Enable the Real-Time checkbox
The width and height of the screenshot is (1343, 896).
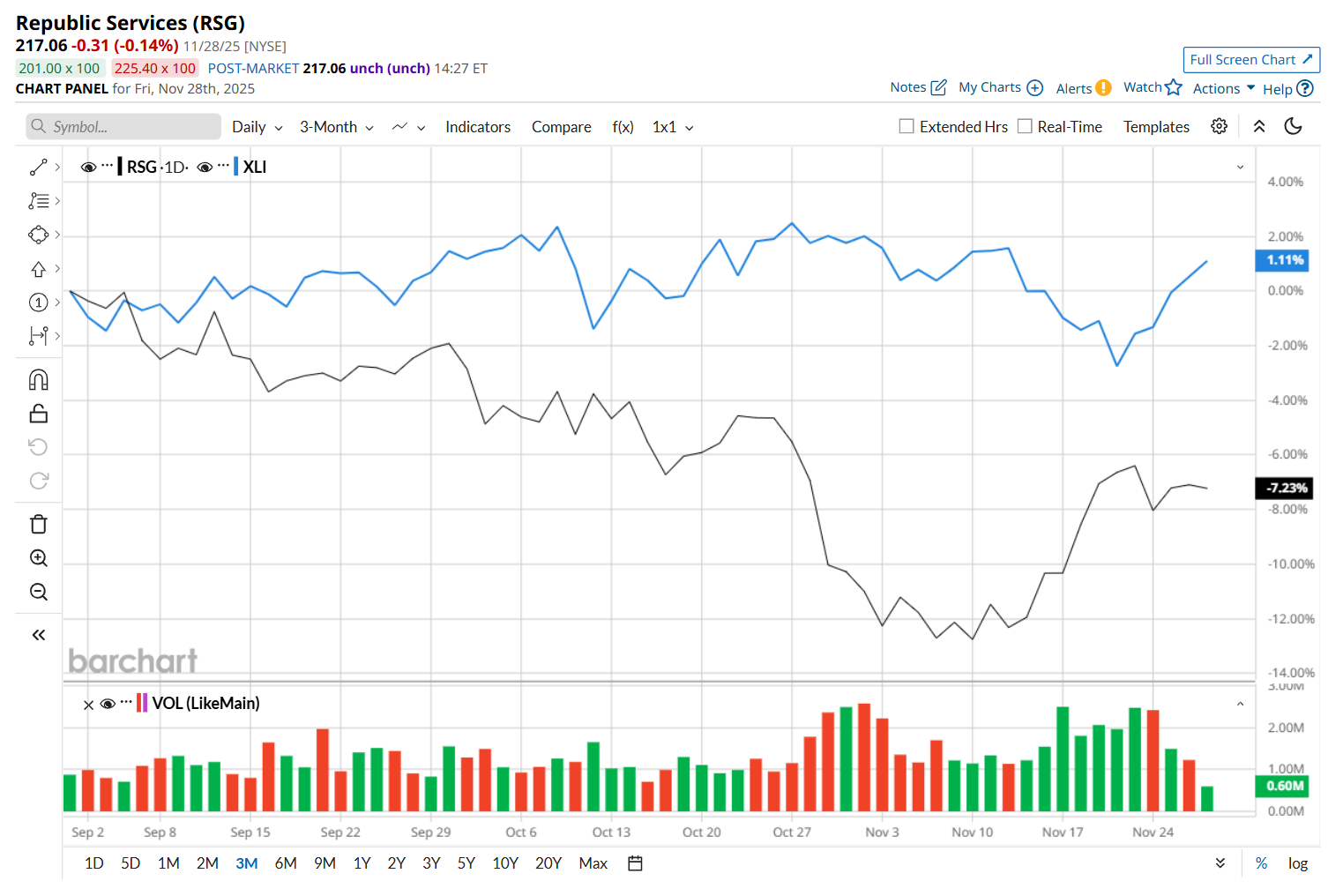pyautogui.click(x=1025, y=126)
